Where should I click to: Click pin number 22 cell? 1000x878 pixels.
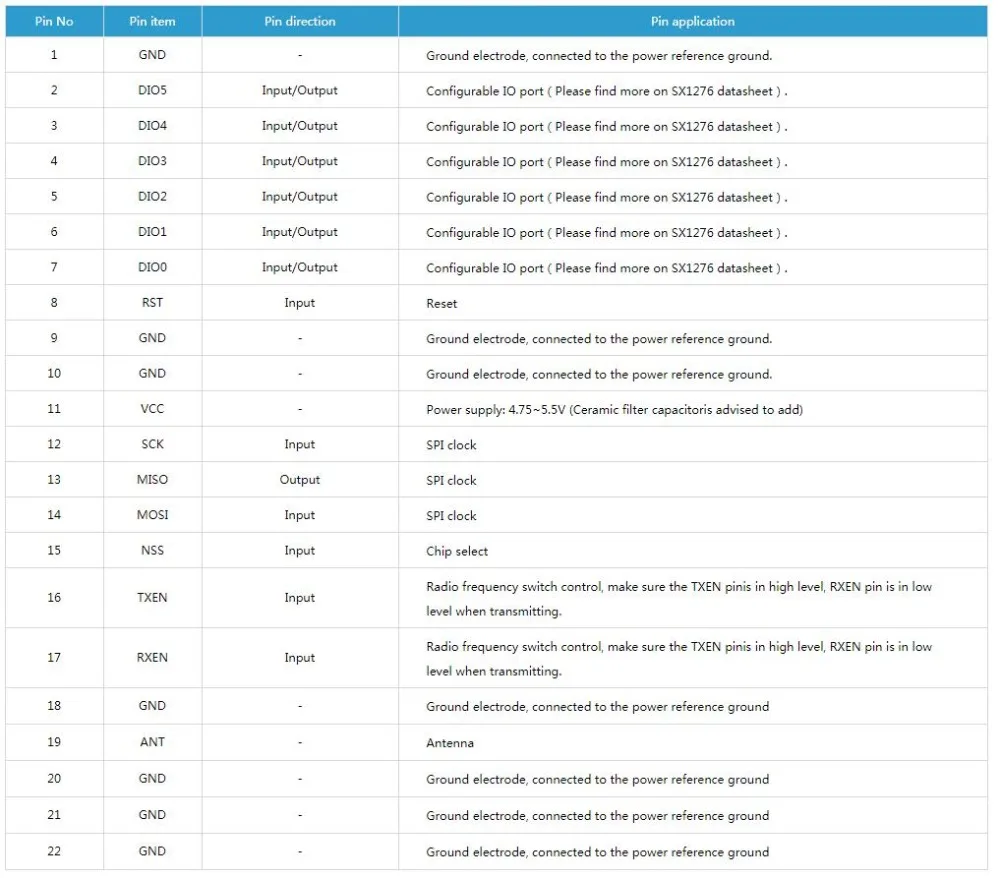tap(54, 851)
